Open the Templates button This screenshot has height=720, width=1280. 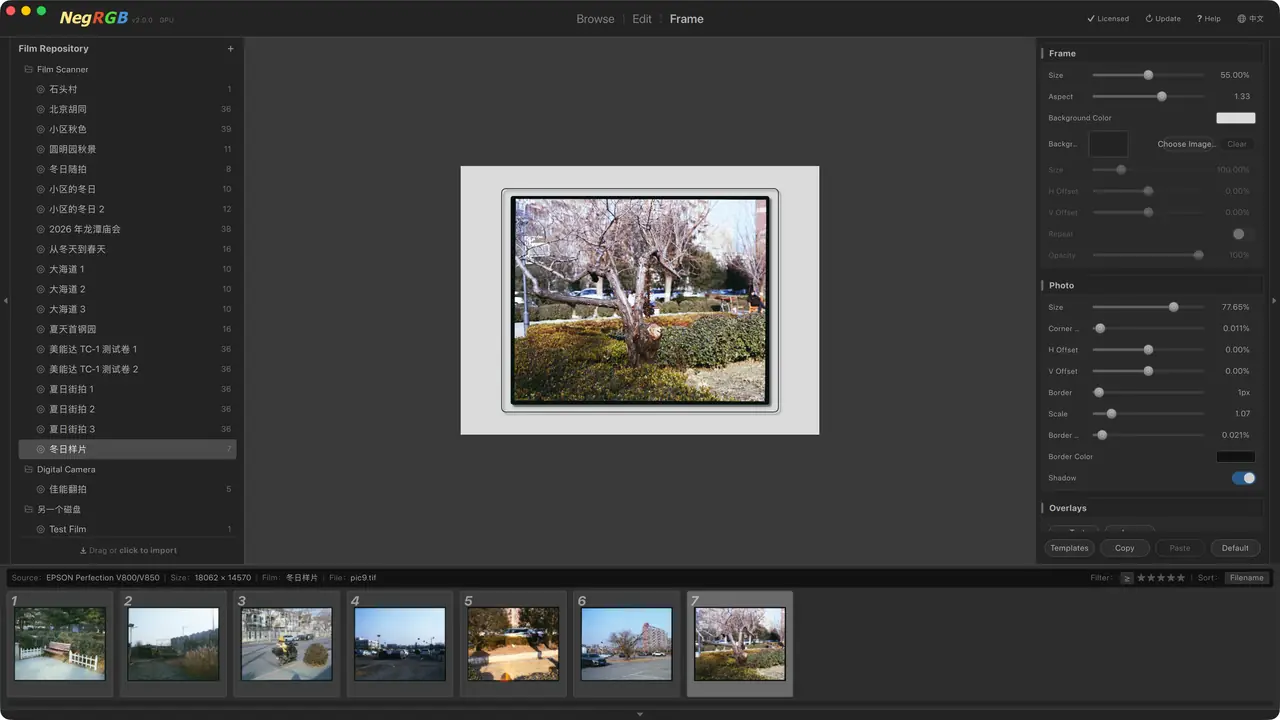(1069, 548)
